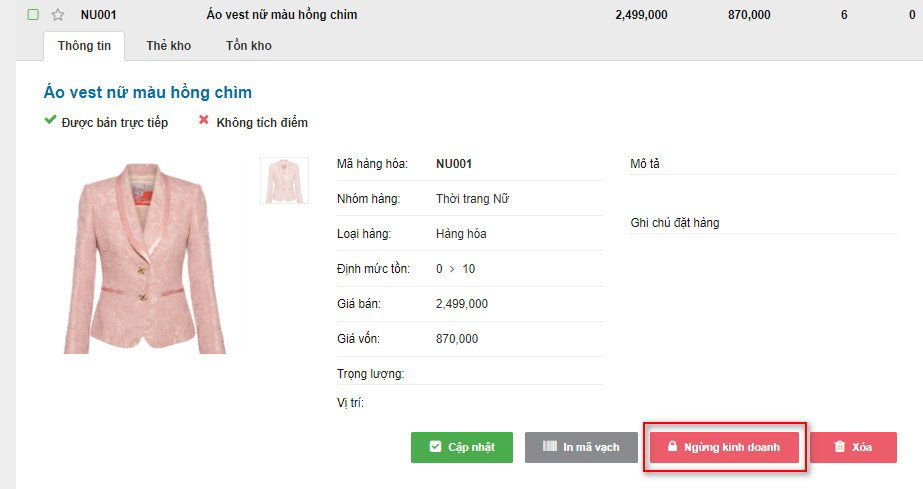Select the small pink jacket thumbnail
The image size is (923, 489).
click(x=284, y=180)
